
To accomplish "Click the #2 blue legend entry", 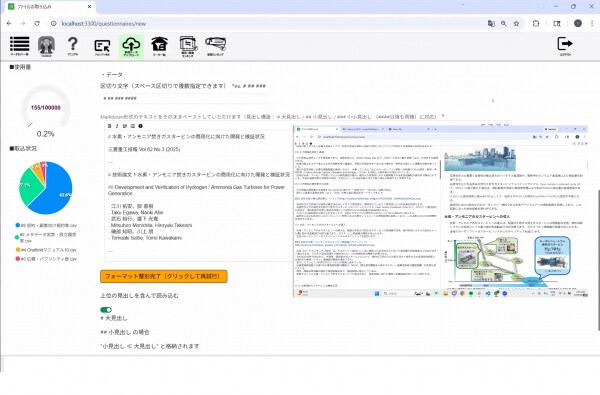I will tap(46, 225).
